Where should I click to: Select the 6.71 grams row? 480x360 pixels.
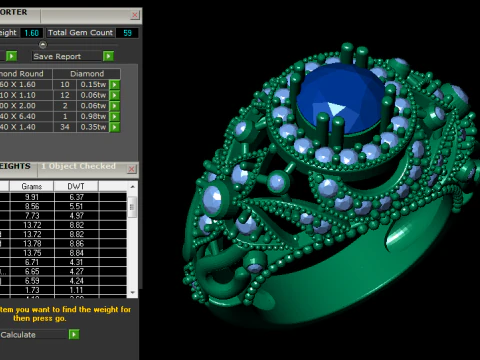click(x=63, y=262)
